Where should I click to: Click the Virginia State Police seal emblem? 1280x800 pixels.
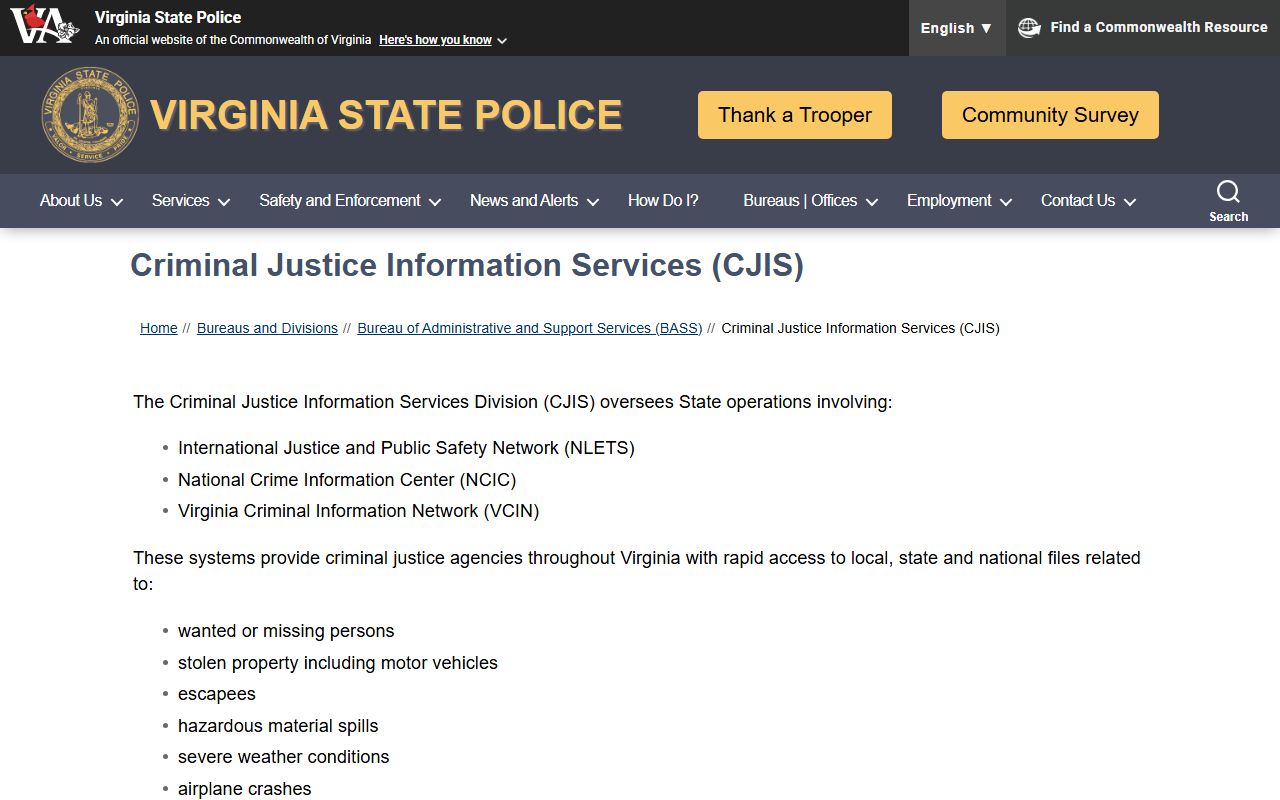pos(90,115)
